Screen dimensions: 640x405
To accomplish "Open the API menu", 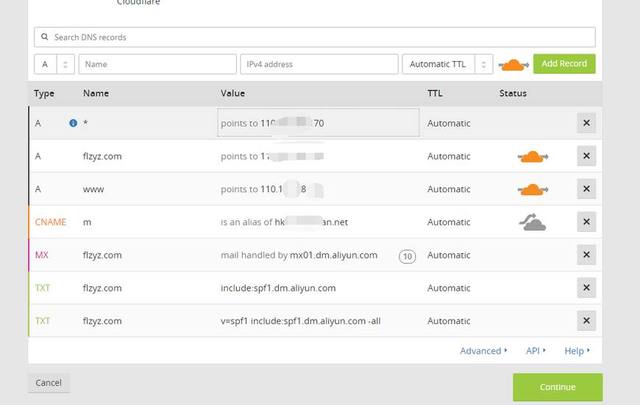I will 535,351.
